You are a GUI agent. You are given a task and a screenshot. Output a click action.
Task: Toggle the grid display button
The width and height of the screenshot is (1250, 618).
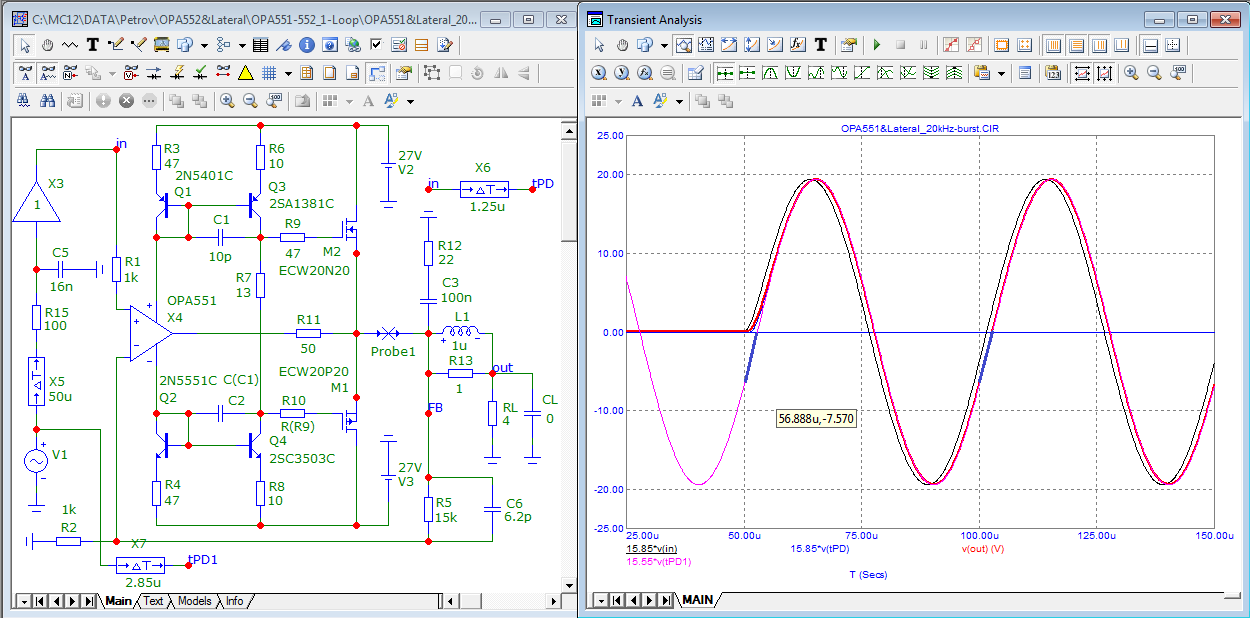[x=269, y=73]
